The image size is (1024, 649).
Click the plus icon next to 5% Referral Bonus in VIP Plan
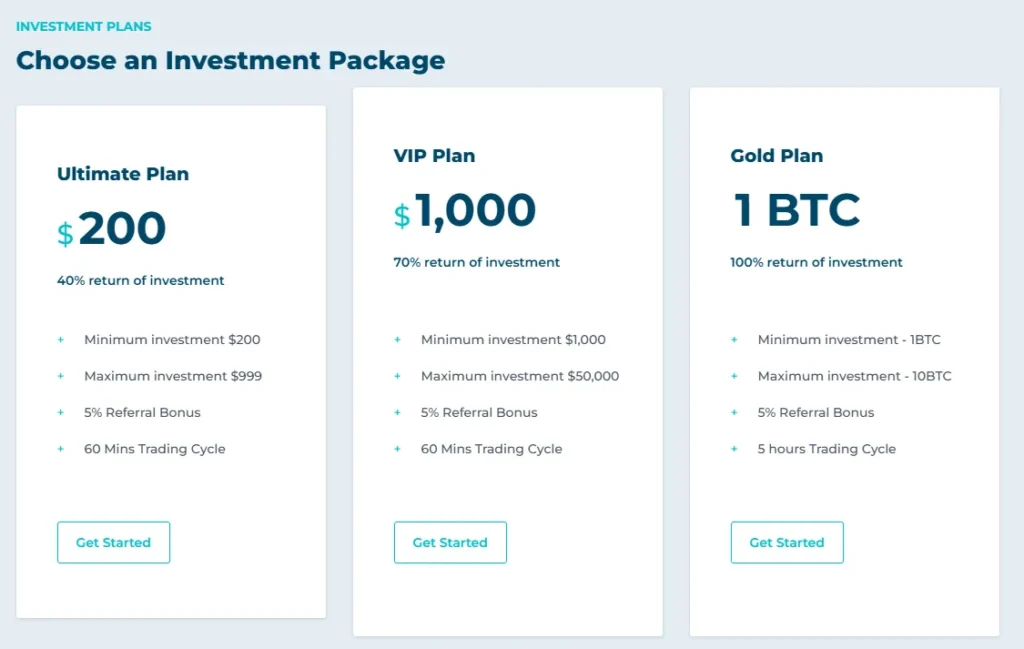pos(399,413)
